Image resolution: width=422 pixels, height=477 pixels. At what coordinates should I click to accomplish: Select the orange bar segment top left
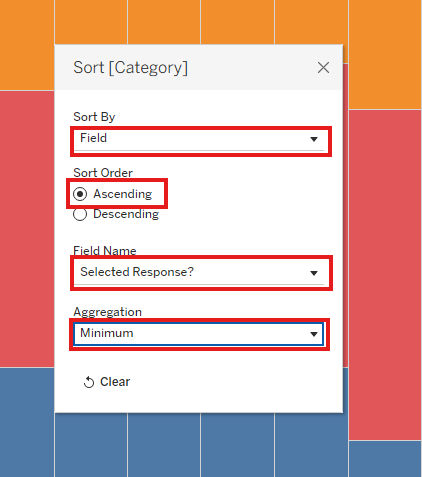(x=27, y=45)
